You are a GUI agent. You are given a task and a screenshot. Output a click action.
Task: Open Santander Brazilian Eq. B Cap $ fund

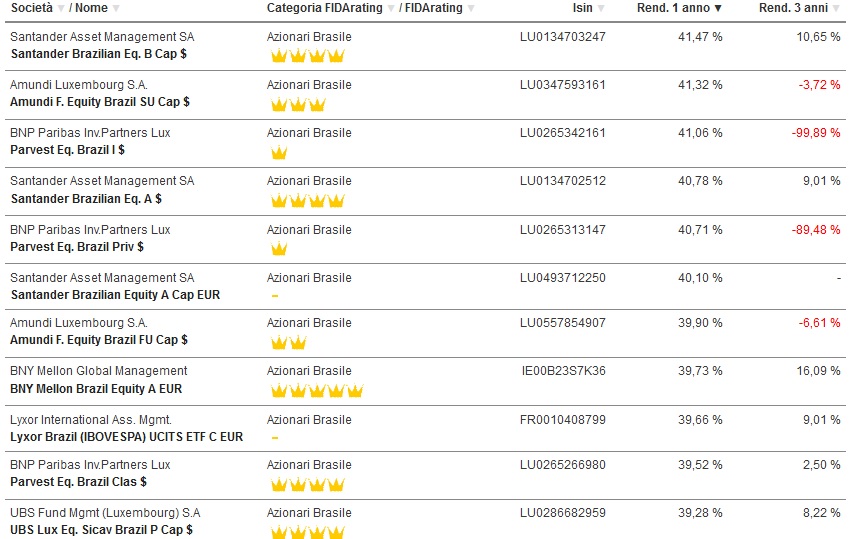click(x=99, y=54)
